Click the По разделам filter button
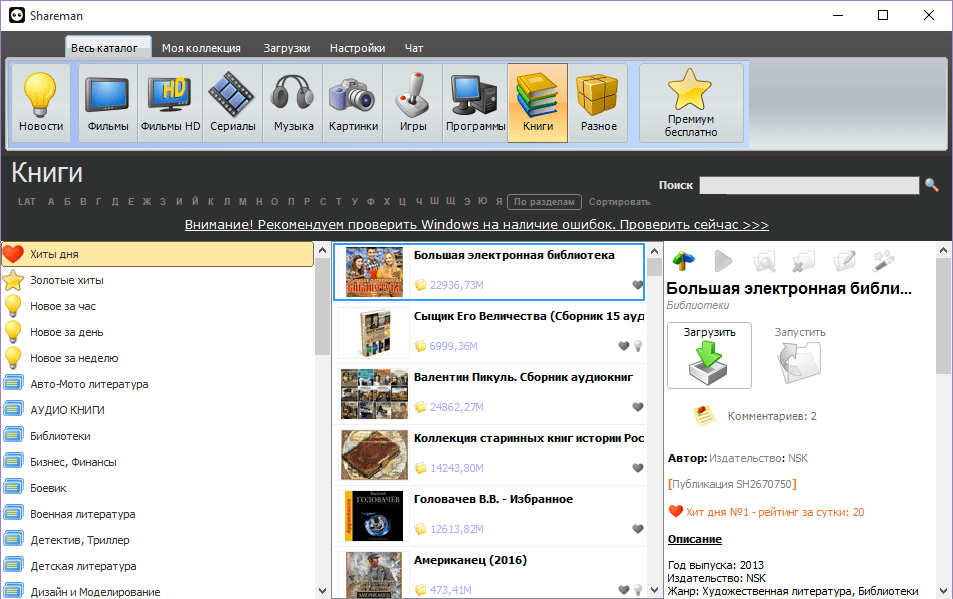 (x=545, y=202)
